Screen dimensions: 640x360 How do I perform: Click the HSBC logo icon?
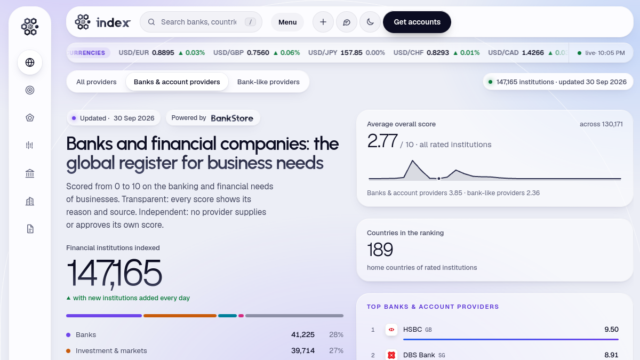[391, 329]
